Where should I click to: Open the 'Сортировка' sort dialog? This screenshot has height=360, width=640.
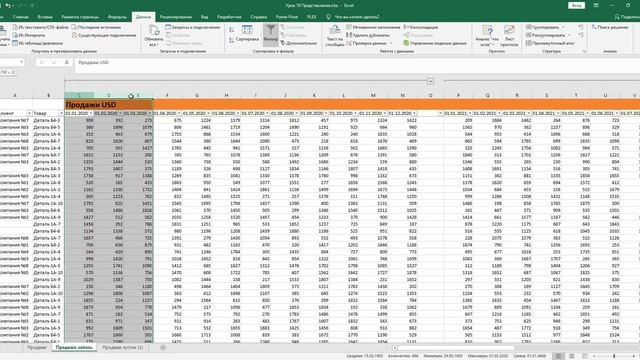click(247, 34)
